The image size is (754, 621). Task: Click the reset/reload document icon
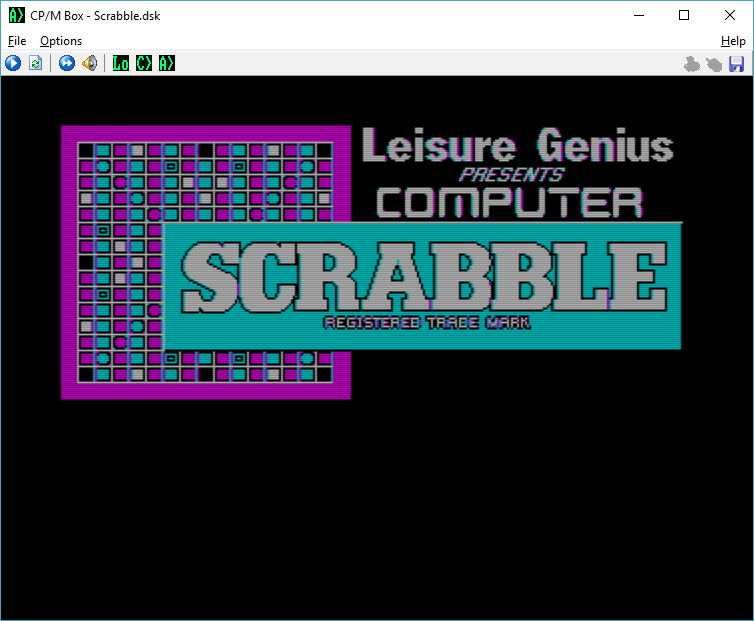coord(36,63)
